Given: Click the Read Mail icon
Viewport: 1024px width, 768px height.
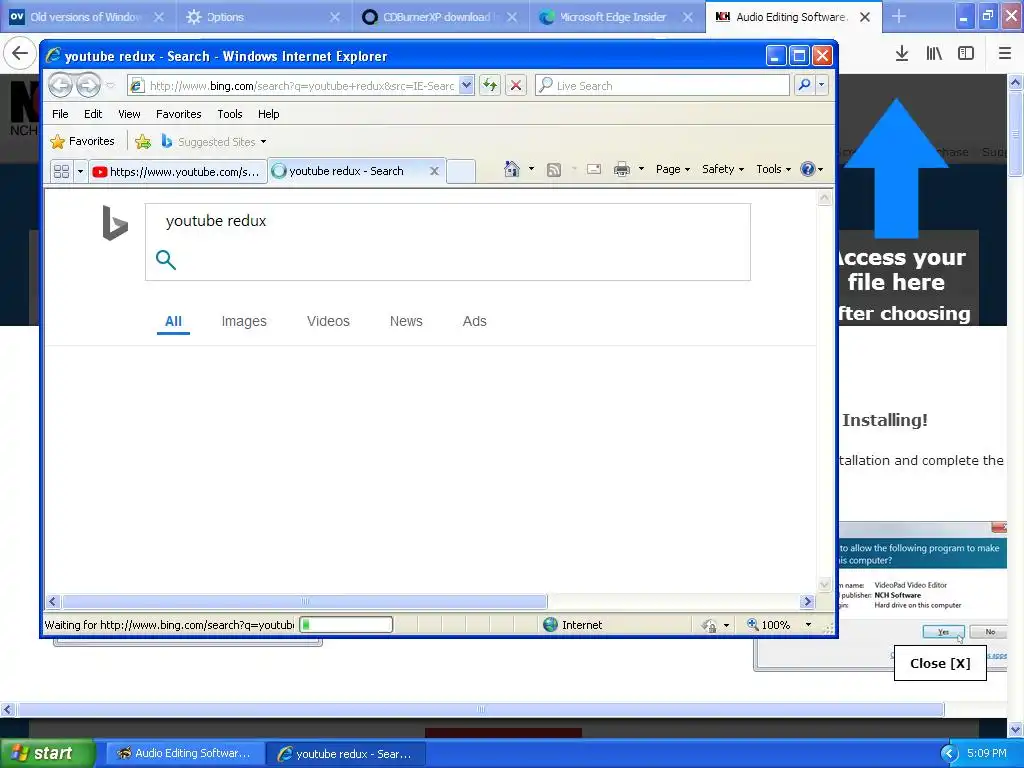Looking at the screenshot, I should pyautogui.click(x=594, y=169).
